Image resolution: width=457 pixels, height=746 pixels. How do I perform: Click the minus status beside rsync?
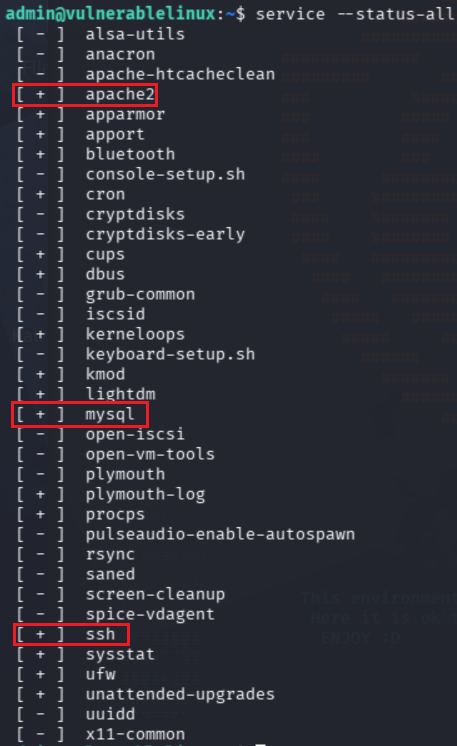[x=40, y=554]
